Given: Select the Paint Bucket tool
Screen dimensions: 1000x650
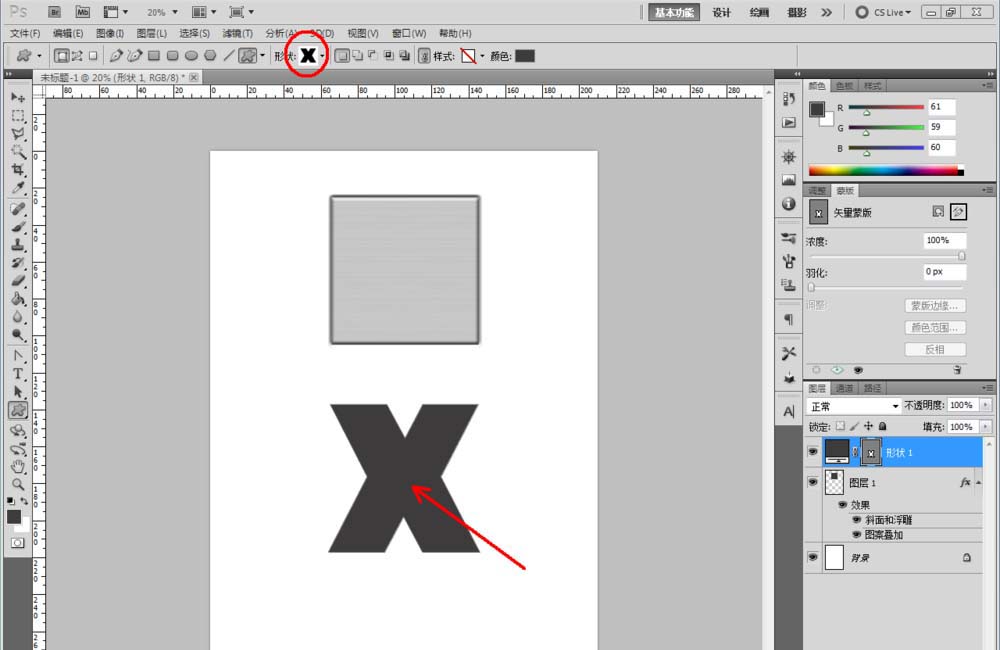Looking at the screenshot, I should tap(18, 298).
